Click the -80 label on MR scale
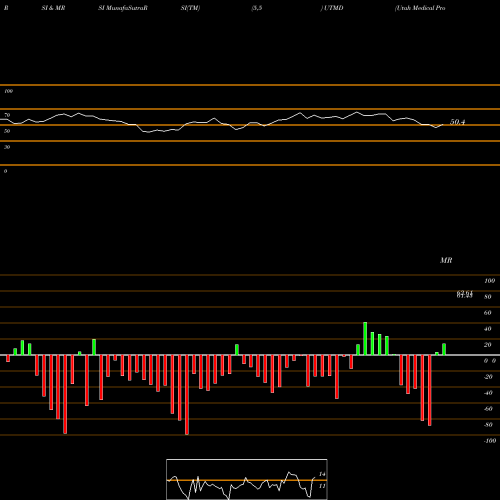The width and height of the screenshot is (500, 500). point(488,425)
